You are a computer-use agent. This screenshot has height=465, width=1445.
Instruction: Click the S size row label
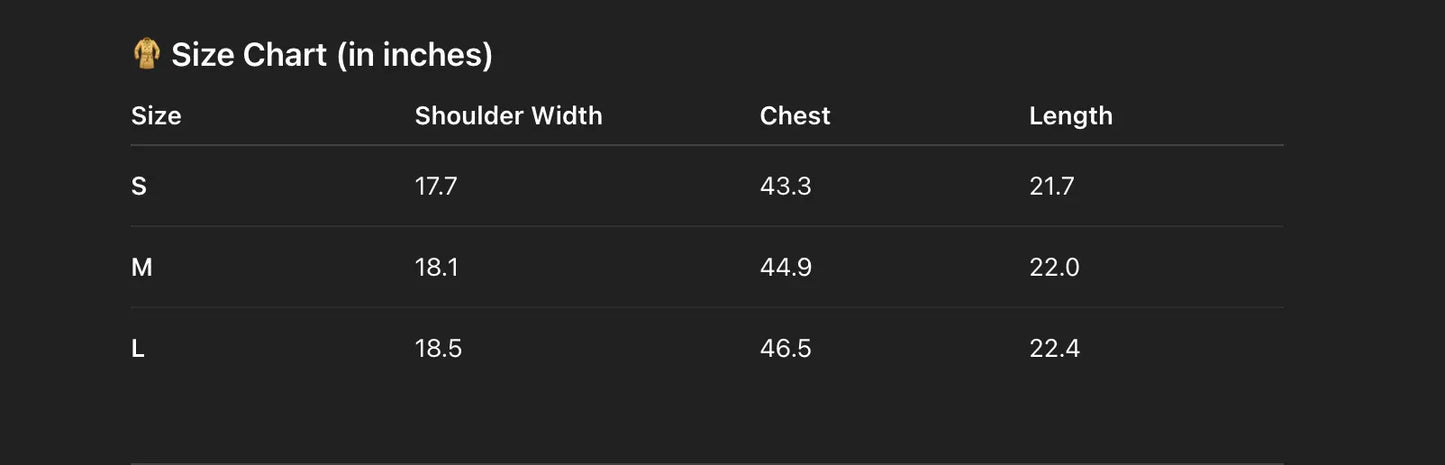[139, 186]
